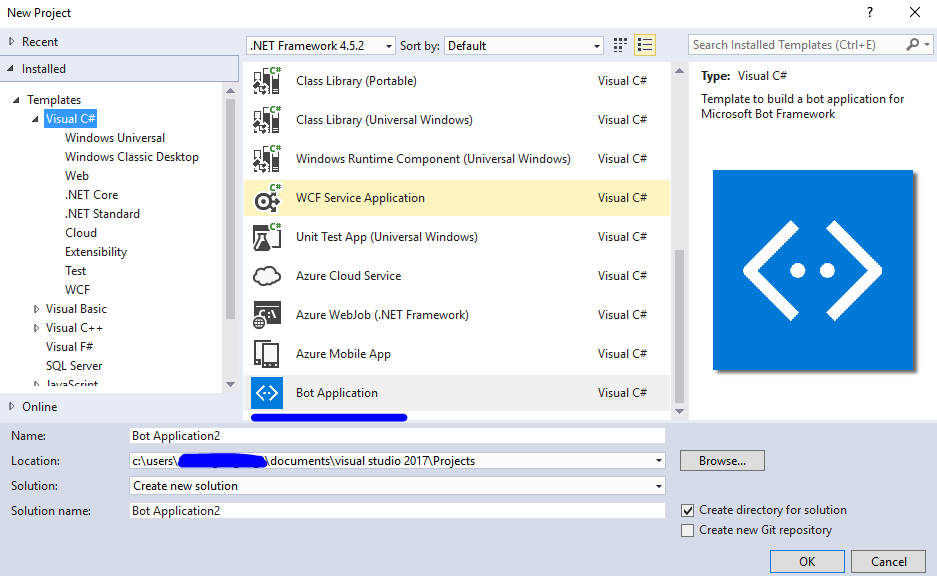
Task: Open the Solution dropdown
Action: [x=397, y=486]
